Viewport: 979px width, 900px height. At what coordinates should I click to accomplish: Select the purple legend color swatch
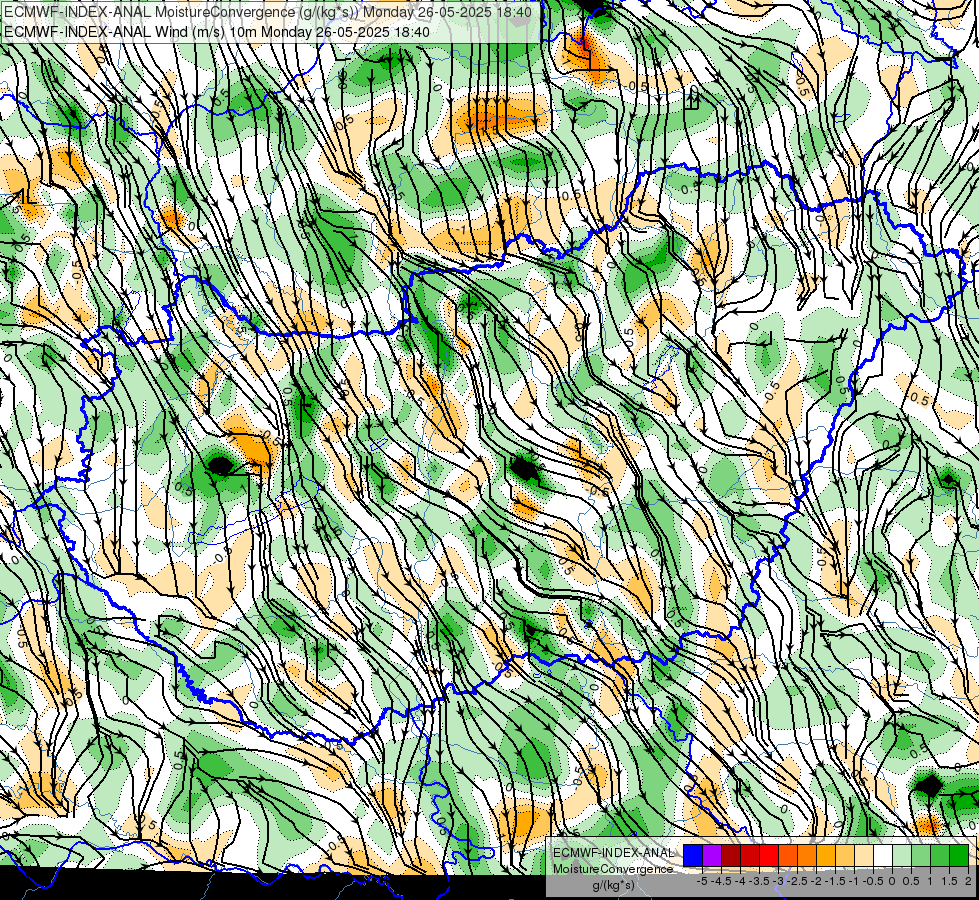pyautogui.click(x=712, y=856)
